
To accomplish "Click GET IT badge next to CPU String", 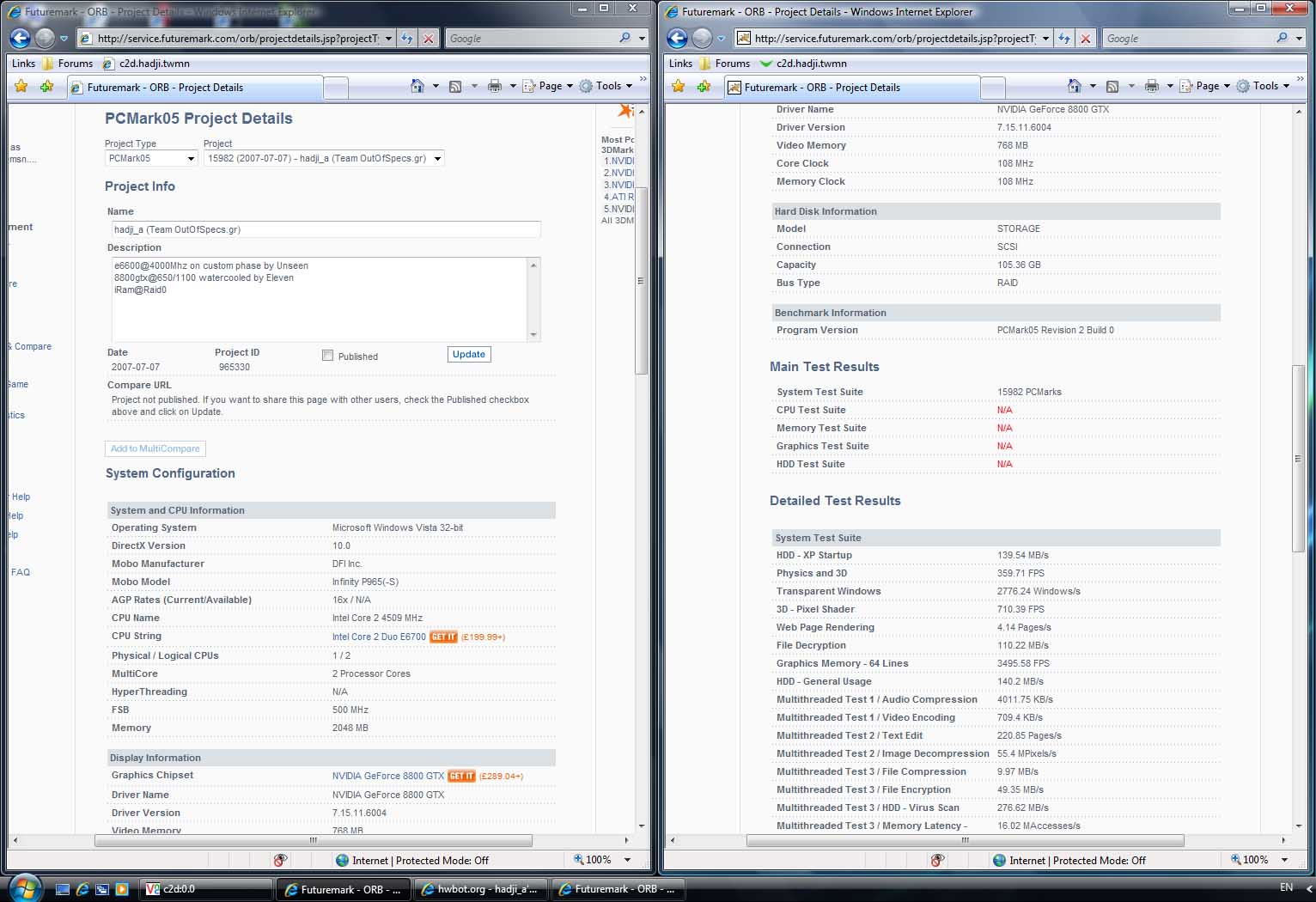I will pos(443,637).
